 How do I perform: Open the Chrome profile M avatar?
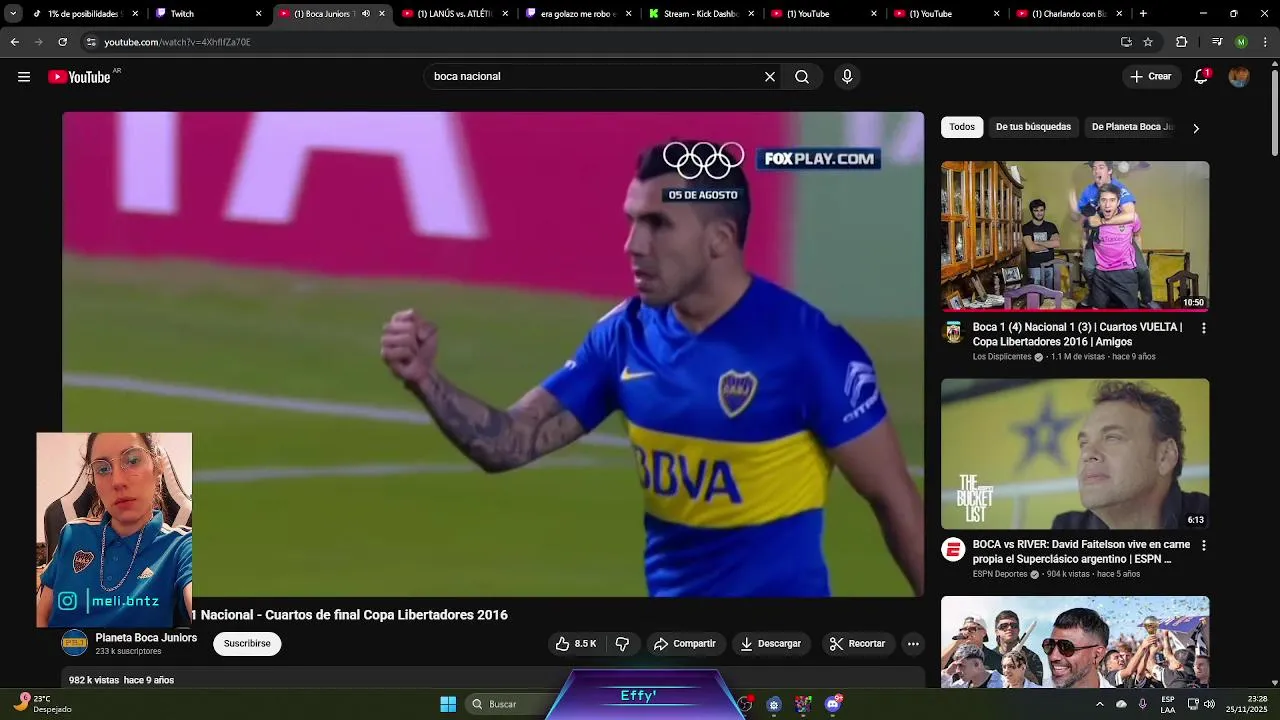[x=1241, y=42]
